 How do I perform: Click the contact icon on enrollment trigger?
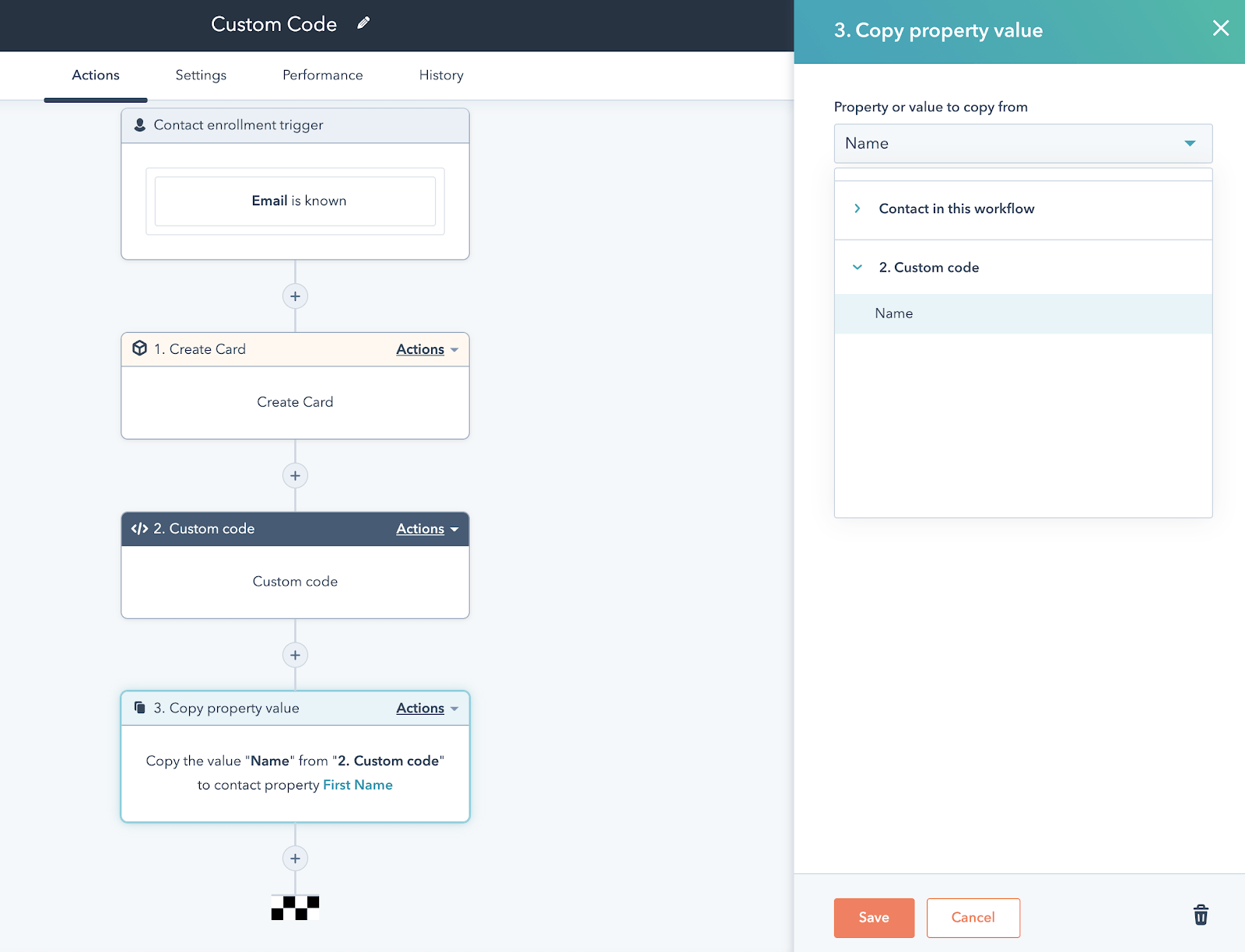[139, 124]
